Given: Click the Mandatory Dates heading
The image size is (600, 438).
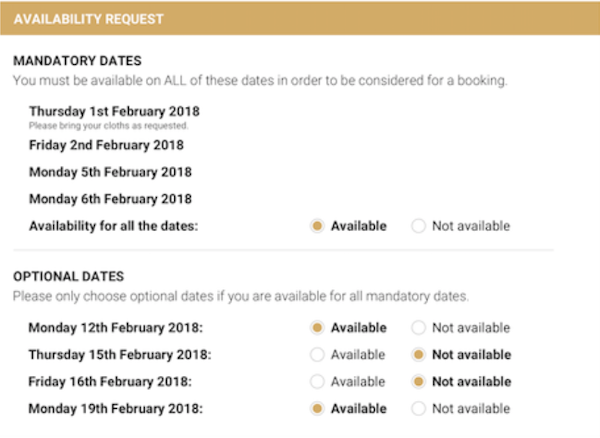Looking at the screenshot, I should 85,61.
